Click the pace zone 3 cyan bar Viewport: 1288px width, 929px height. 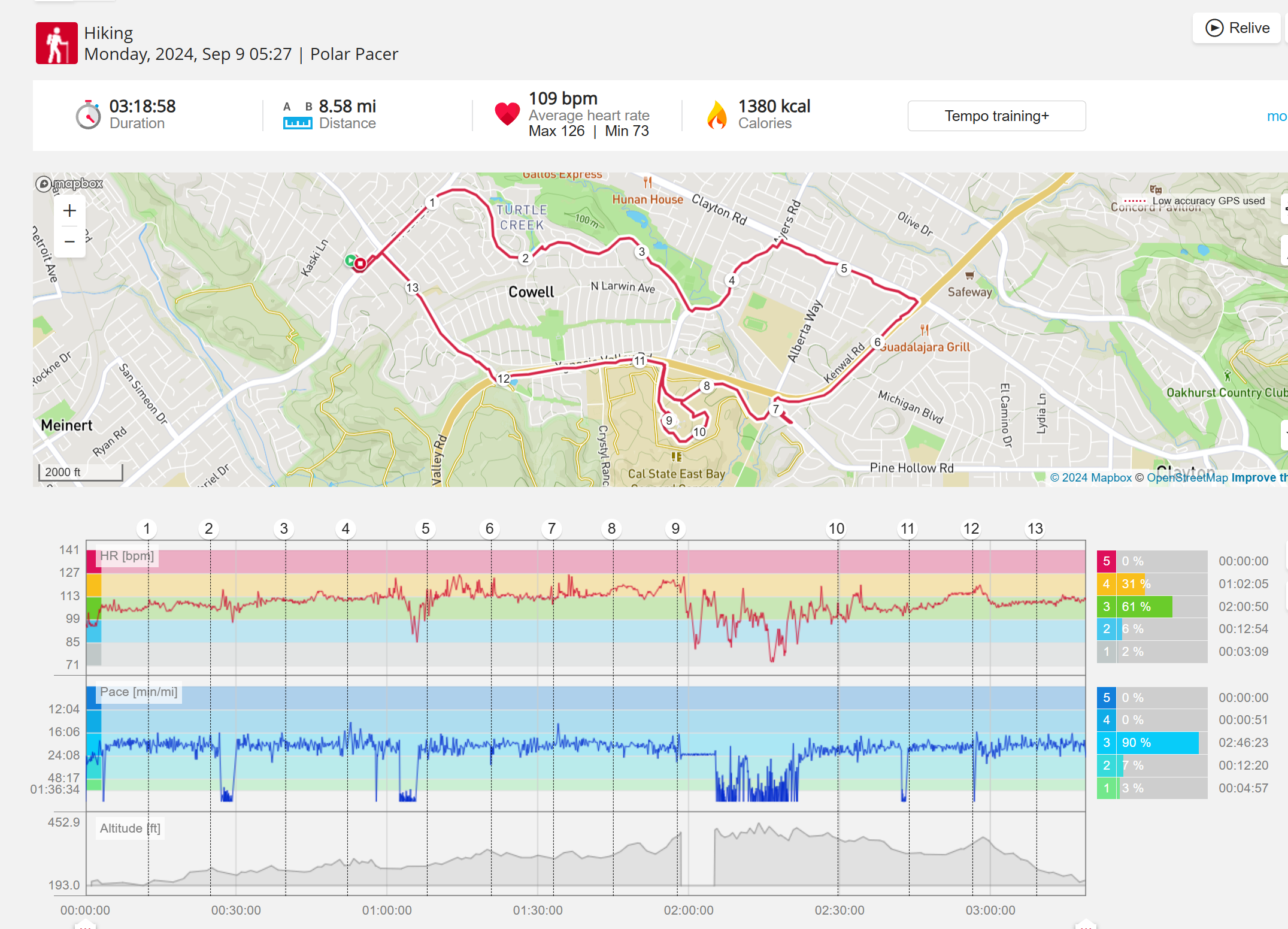coord(1157,743)
